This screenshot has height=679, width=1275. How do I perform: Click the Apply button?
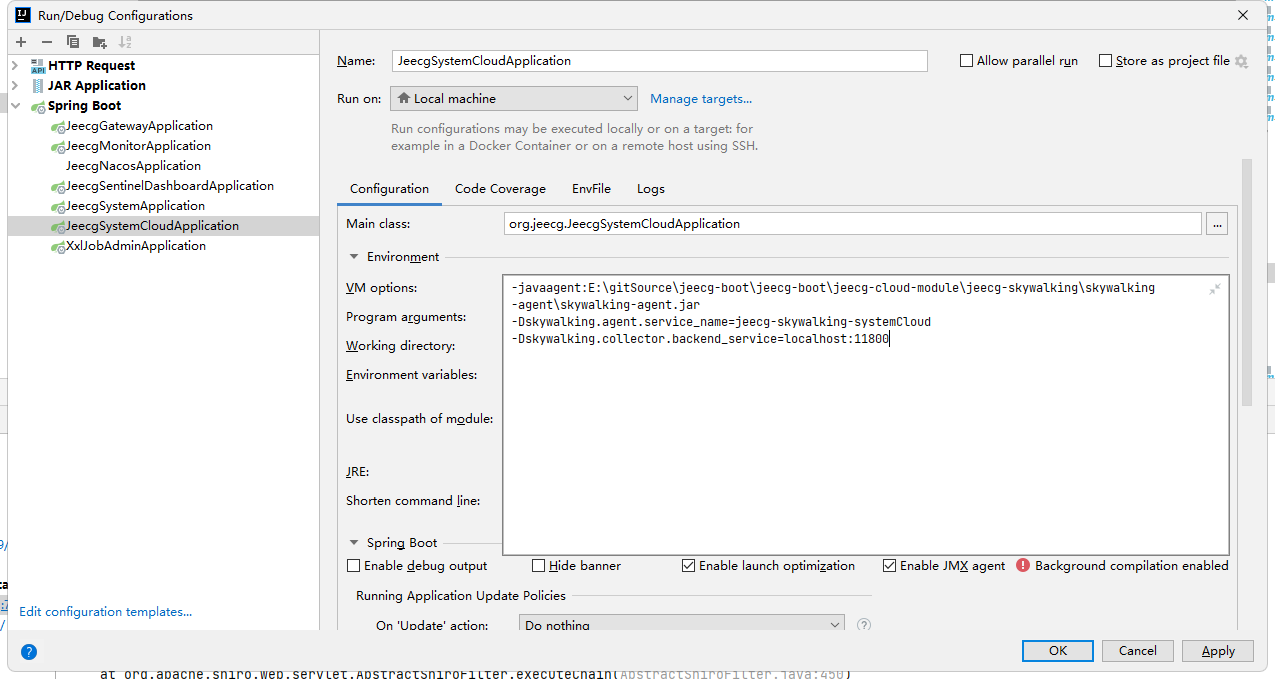tap(1218, 651)
